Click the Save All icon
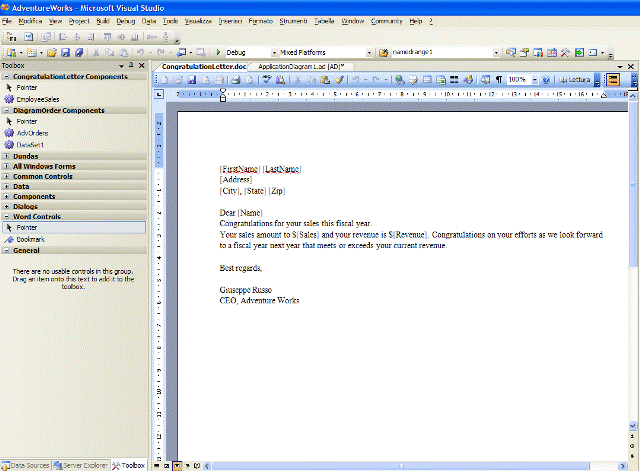The height and width of the screenshot is (471, 640). click(79, 52)
